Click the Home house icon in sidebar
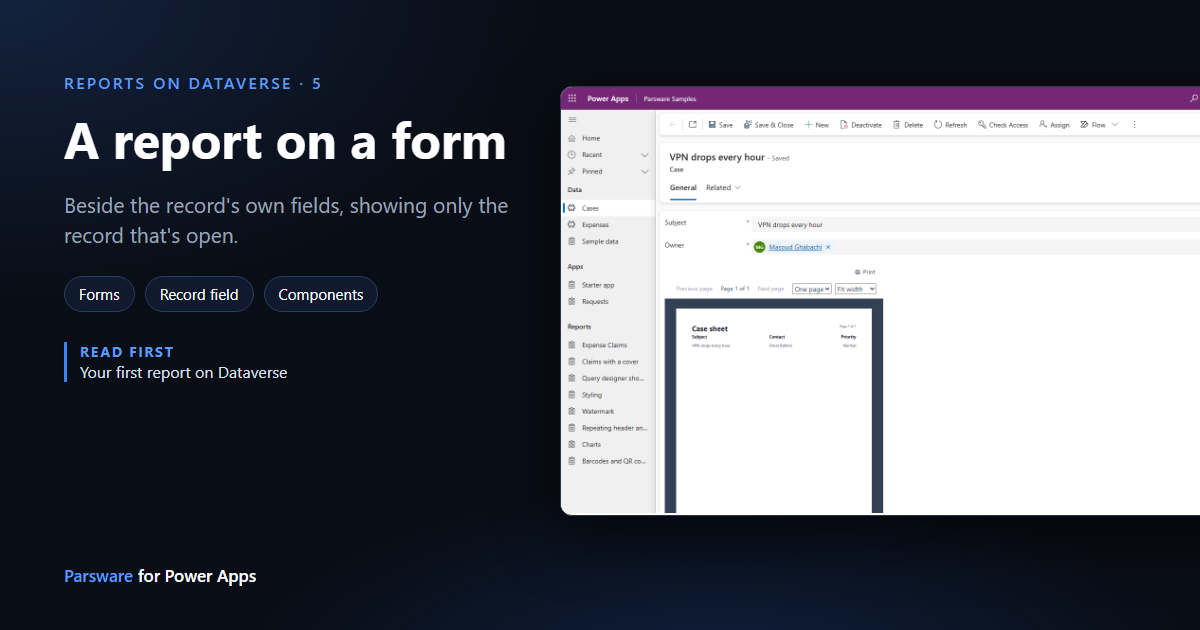The width and height of the screenshot is (1200, 630). click(572, 138)
